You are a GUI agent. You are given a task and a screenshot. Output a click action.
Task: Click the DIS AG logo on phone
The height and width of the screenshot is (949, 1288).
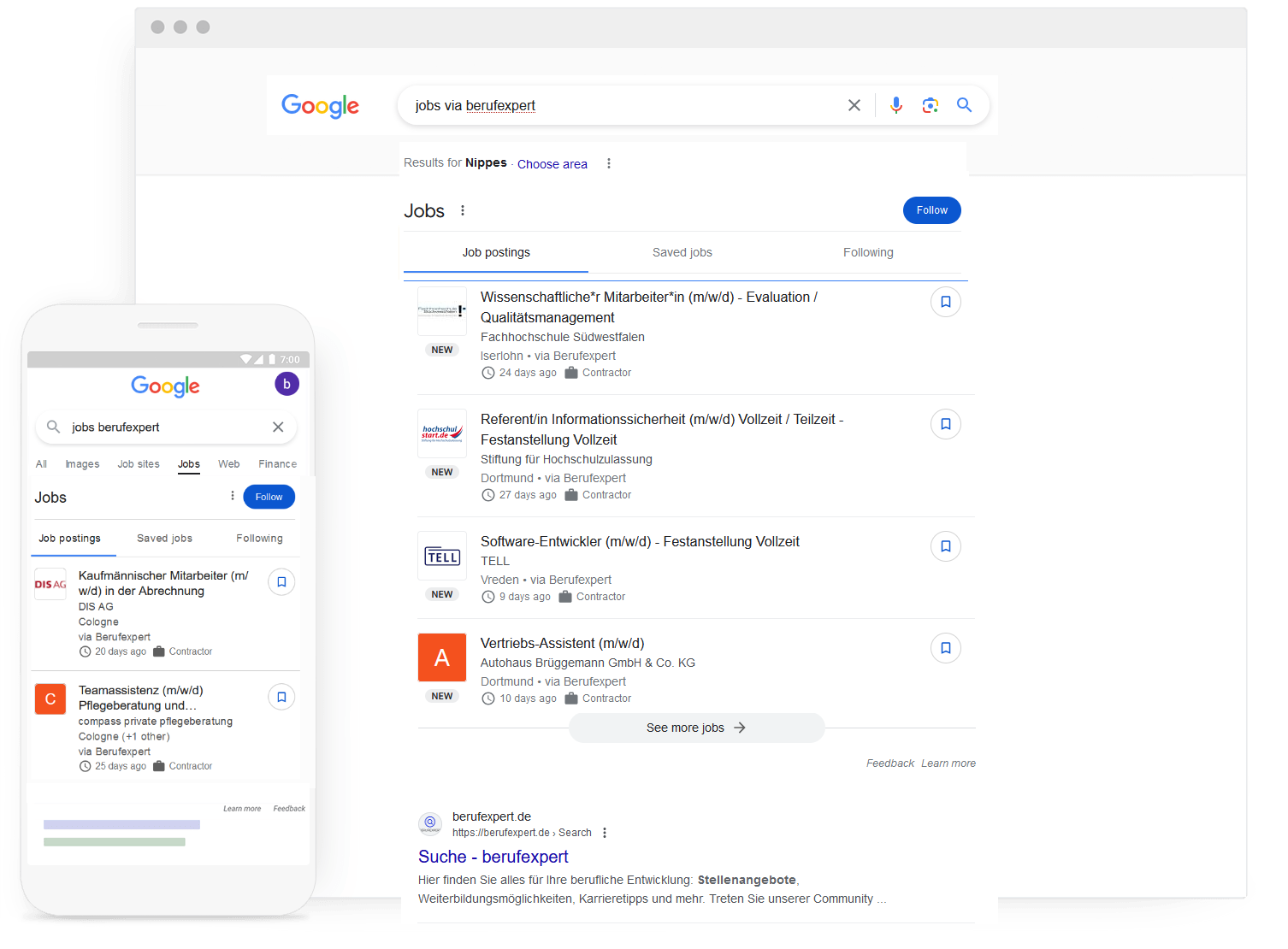pos(50,584)
